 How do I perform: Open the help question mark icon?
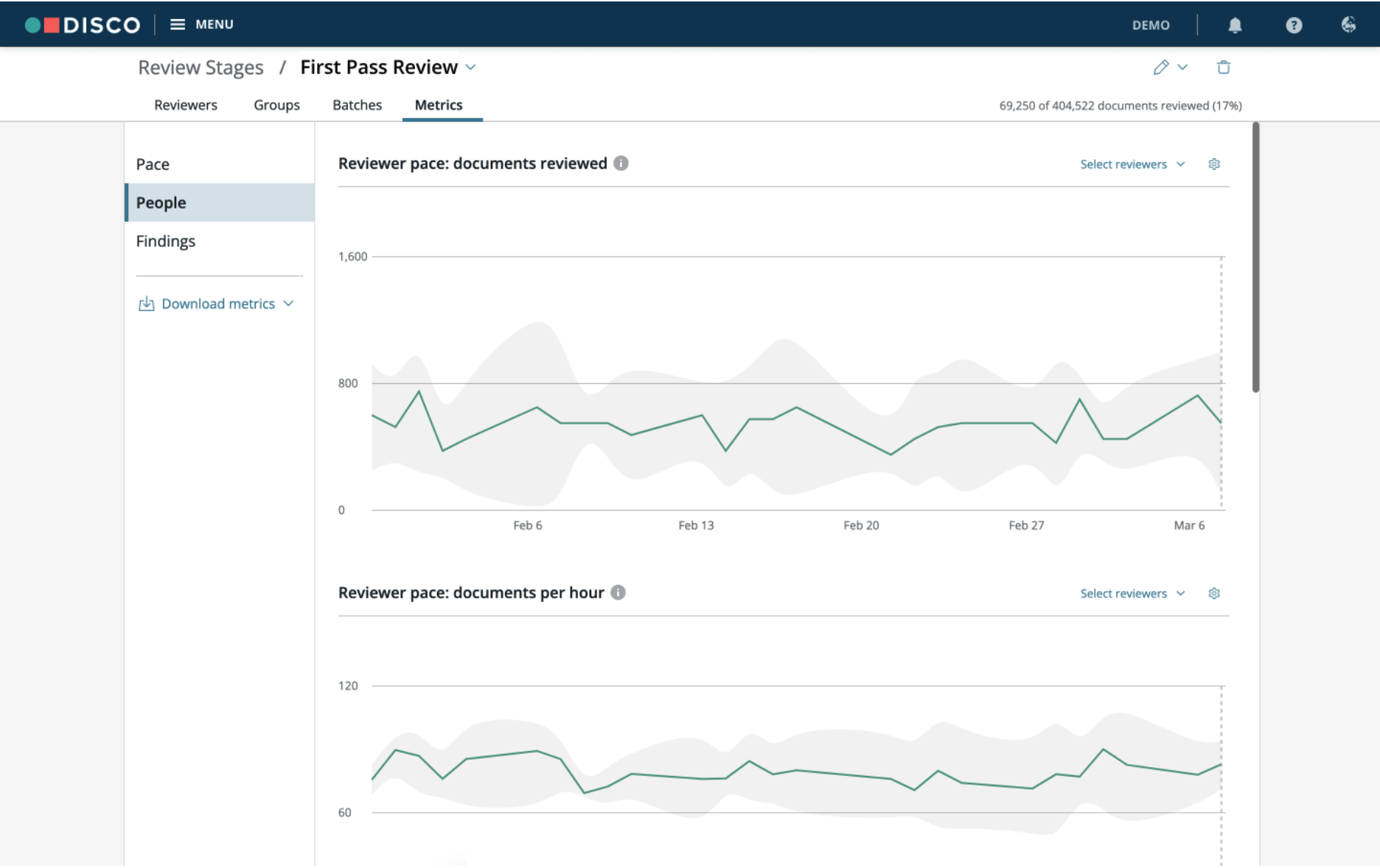click(1294, 25)
